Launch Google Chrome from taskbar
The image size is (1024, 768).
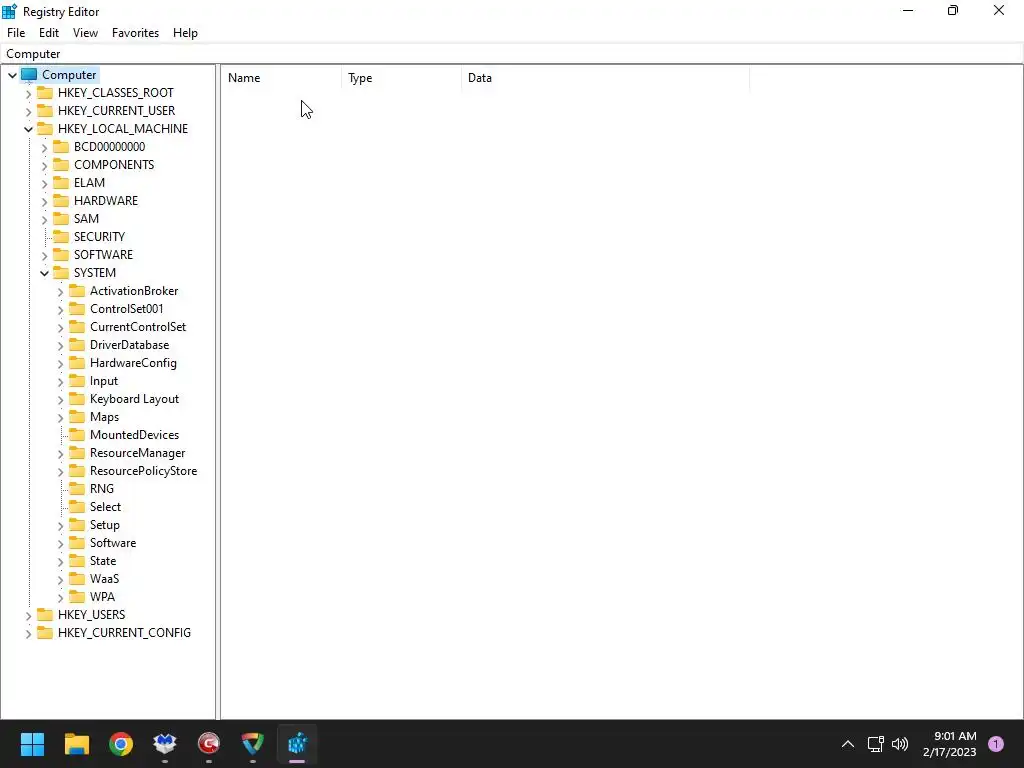pyautogui.click(x=121, y=744)
